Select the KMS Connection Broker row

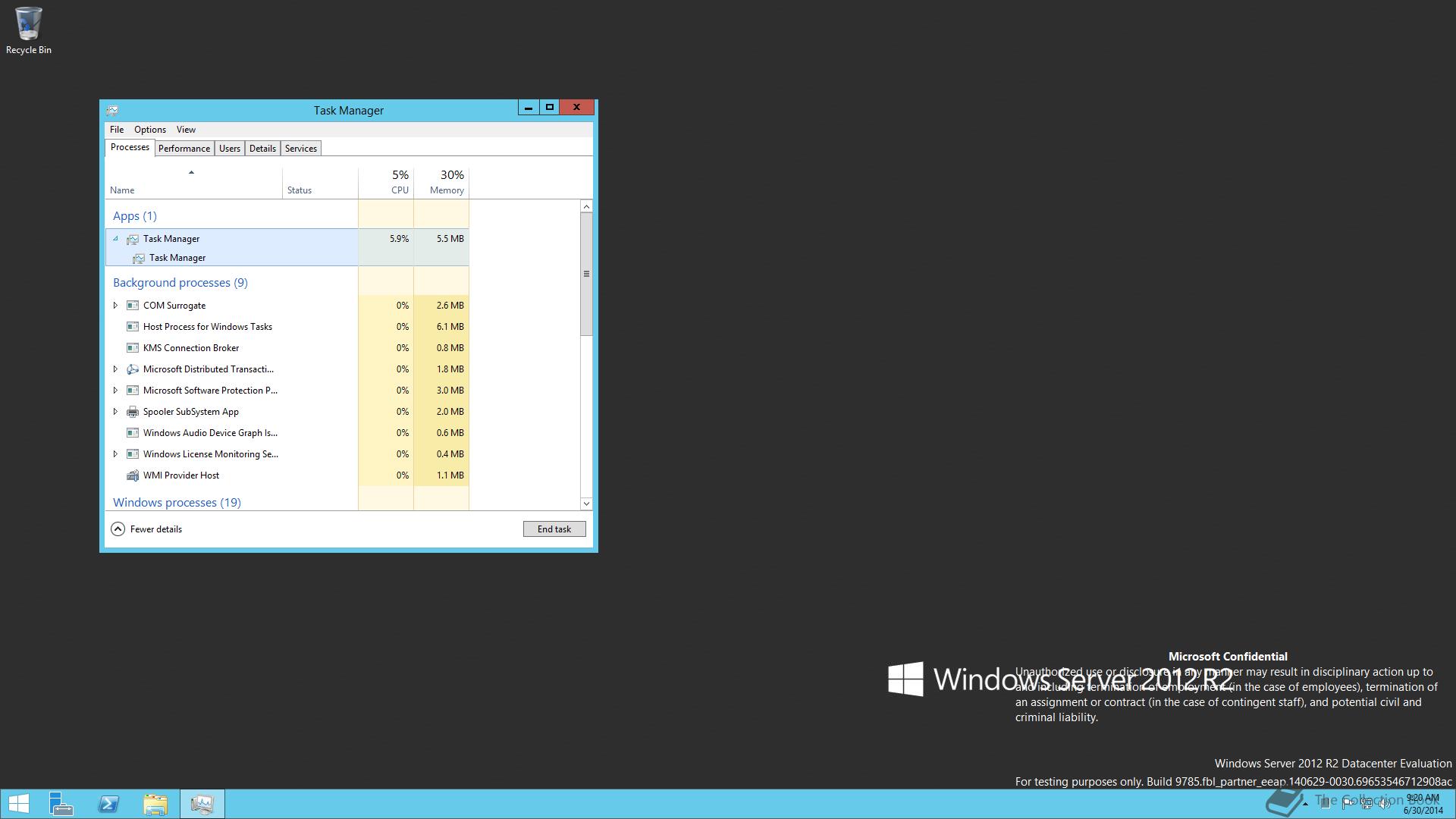tap(287, 348)
